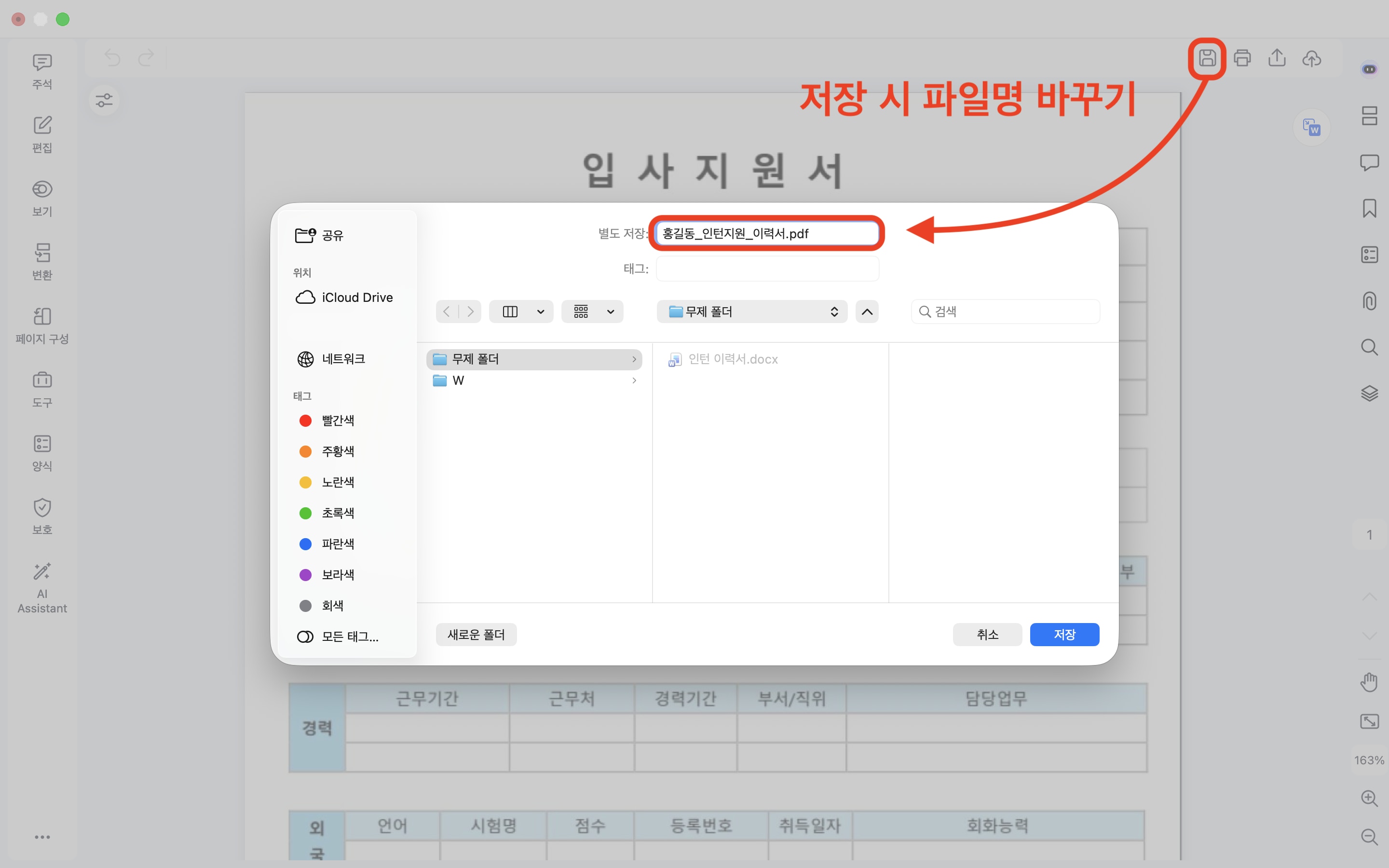Viewport: 1389px width, 868px height.
Task: Open the attachment paperclip panel
Action: (x=1369, y=301)
